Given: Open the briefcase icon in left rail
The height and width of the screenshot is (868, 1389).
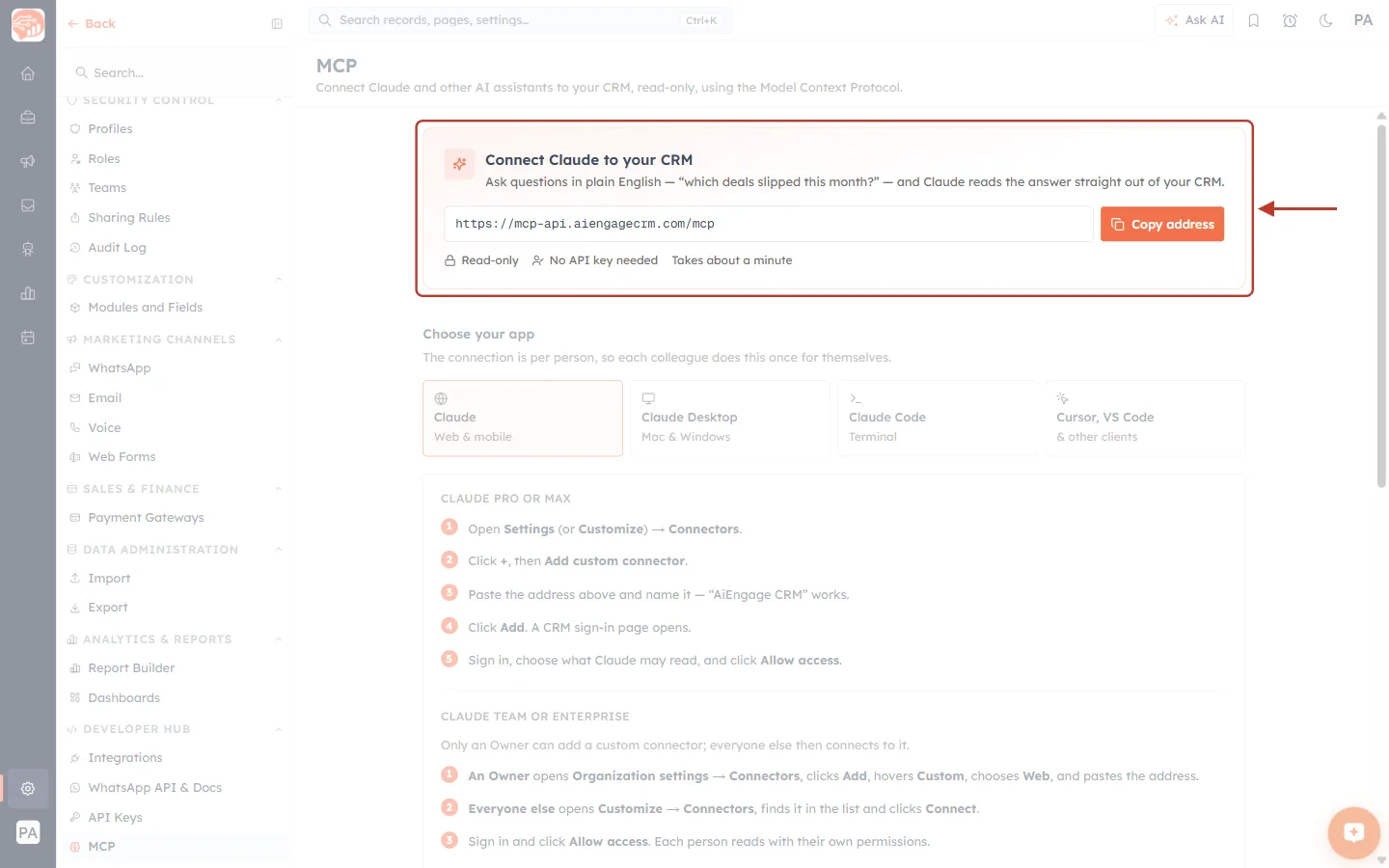Looking at the screenshot, I should point(28,118).
